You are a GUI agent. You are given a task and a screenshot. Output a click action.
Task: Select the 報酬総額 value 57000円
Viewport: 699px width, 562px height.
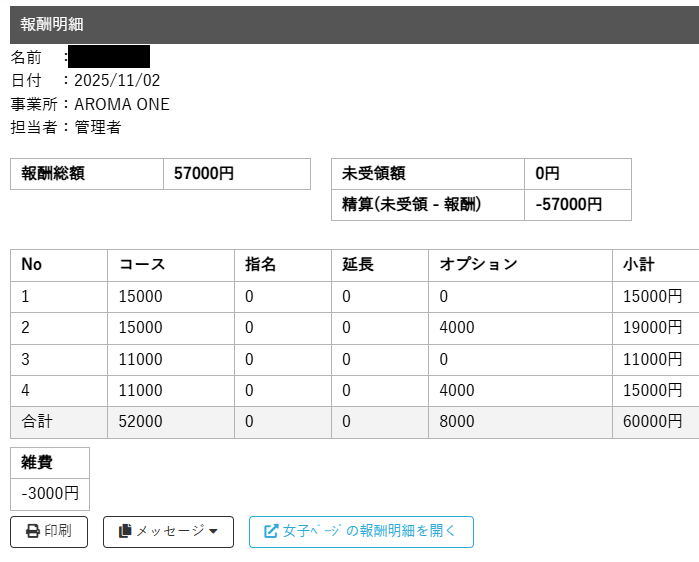tap(204, 173)
